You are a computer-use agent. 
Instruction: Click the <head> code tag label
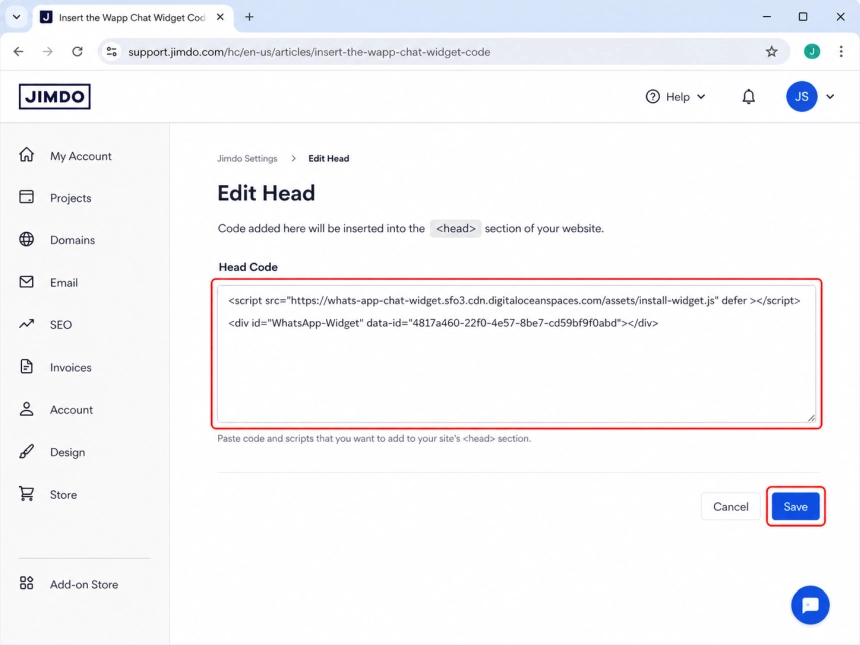tap(456, 228)
